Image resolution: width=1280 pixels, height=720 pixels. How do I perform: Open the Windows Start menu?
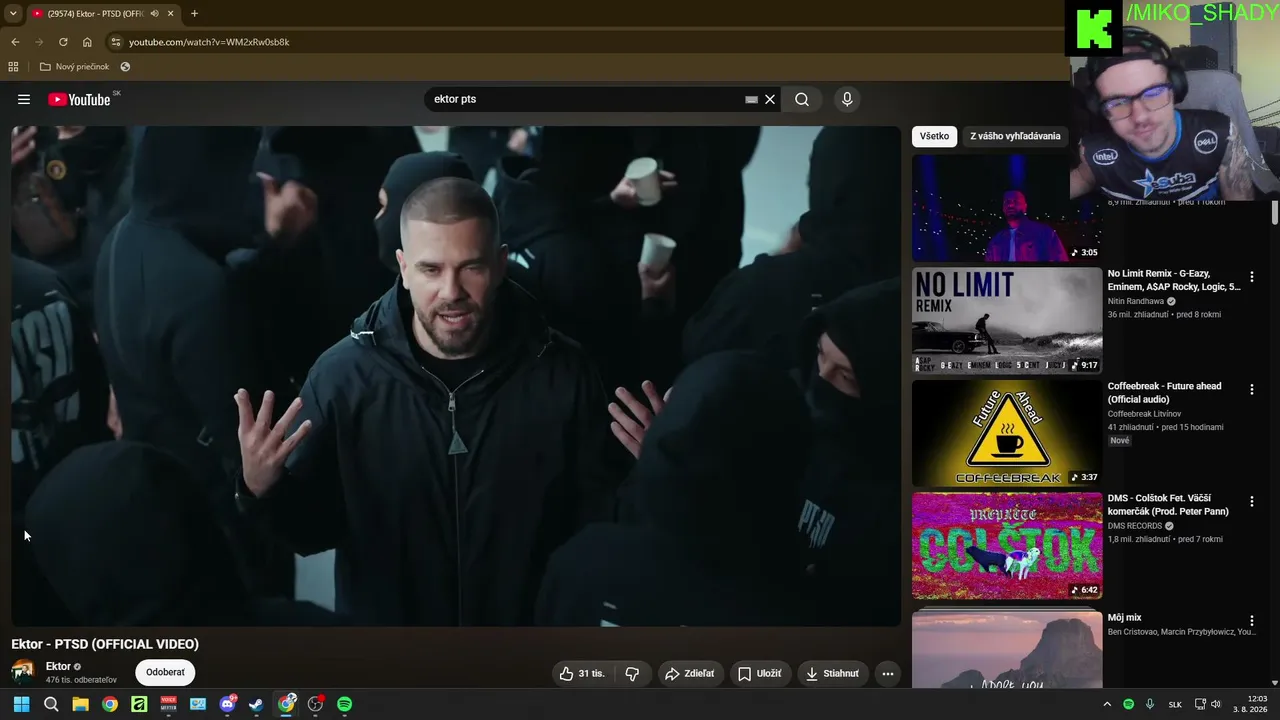[21, 704]
